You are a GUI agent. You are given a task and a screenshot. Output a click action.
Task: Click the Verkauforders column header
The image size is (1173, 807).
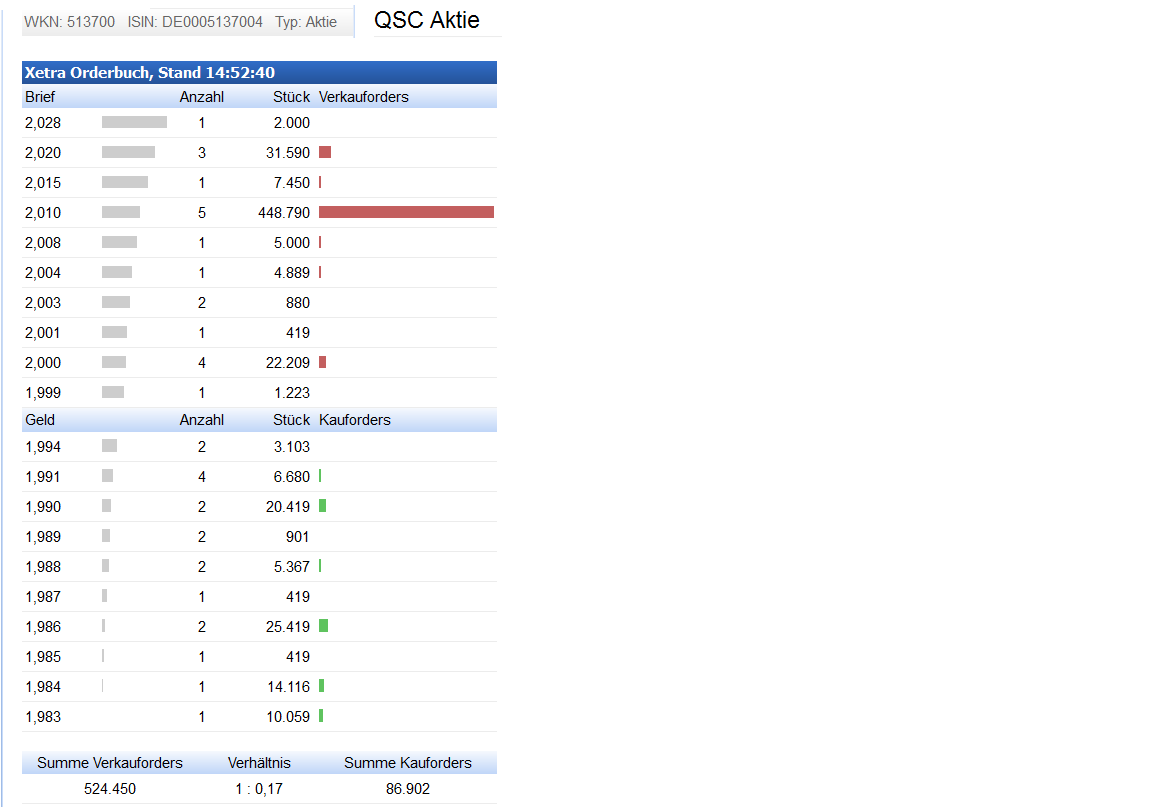coord(364,97)
